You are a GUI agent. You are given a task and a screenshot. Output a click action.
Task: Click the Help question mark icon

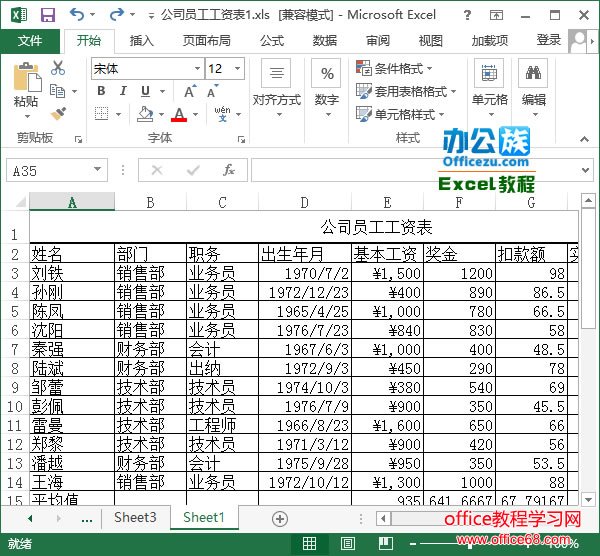click(467, 15)
